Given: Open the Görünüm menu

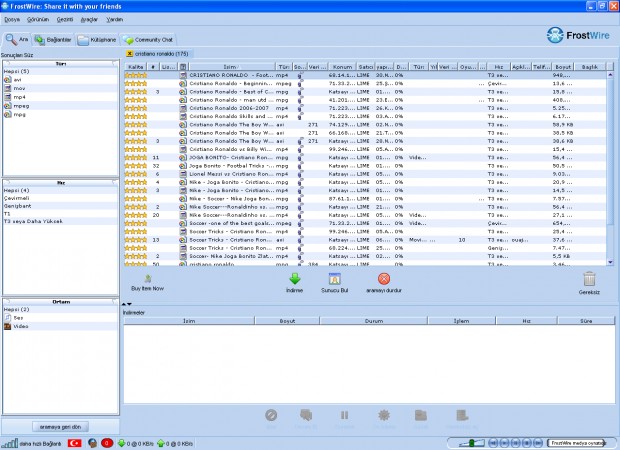Looking at the screenshot, I should pyautogui.click(x=38, y=19).
